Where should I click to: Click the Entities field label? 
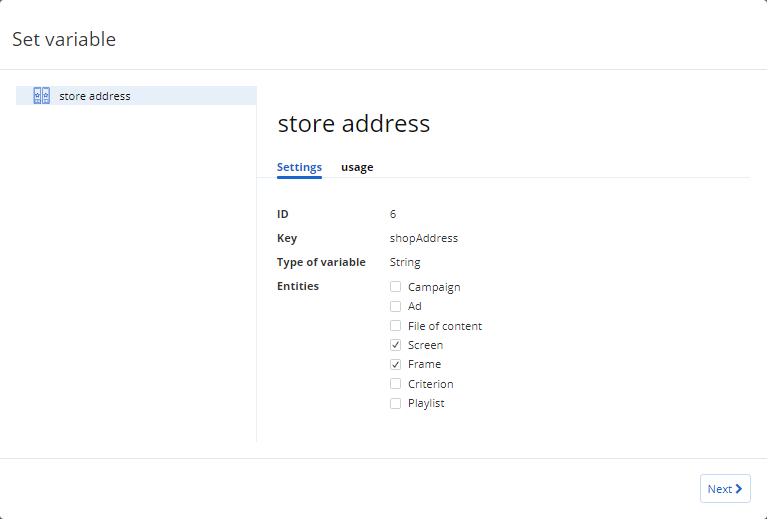(x=298, y=286)
